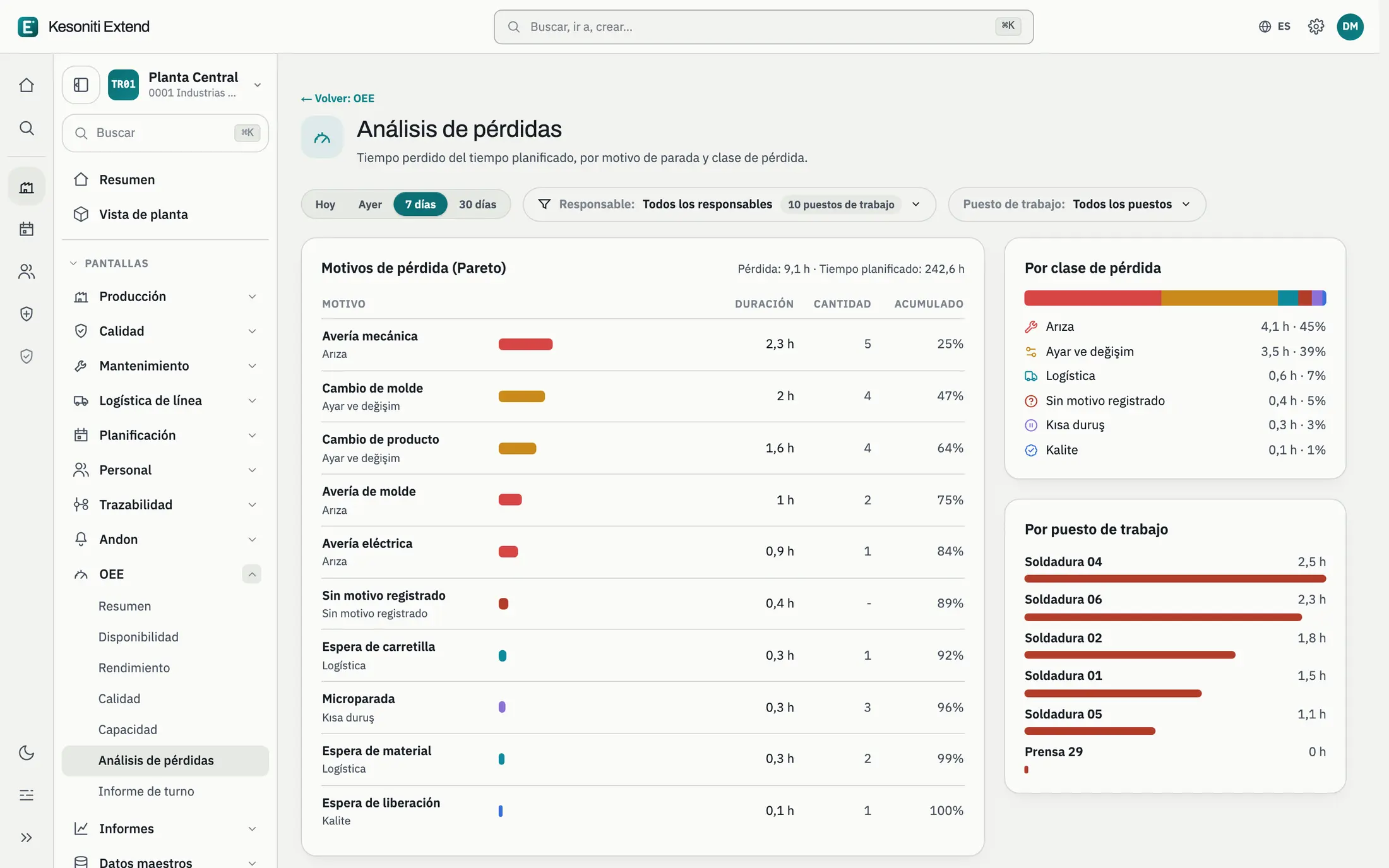This screenshot has height=868, width=1389.
Task: Click the Soldadura 04 progress bar
Action: [x=1175, y=578]
